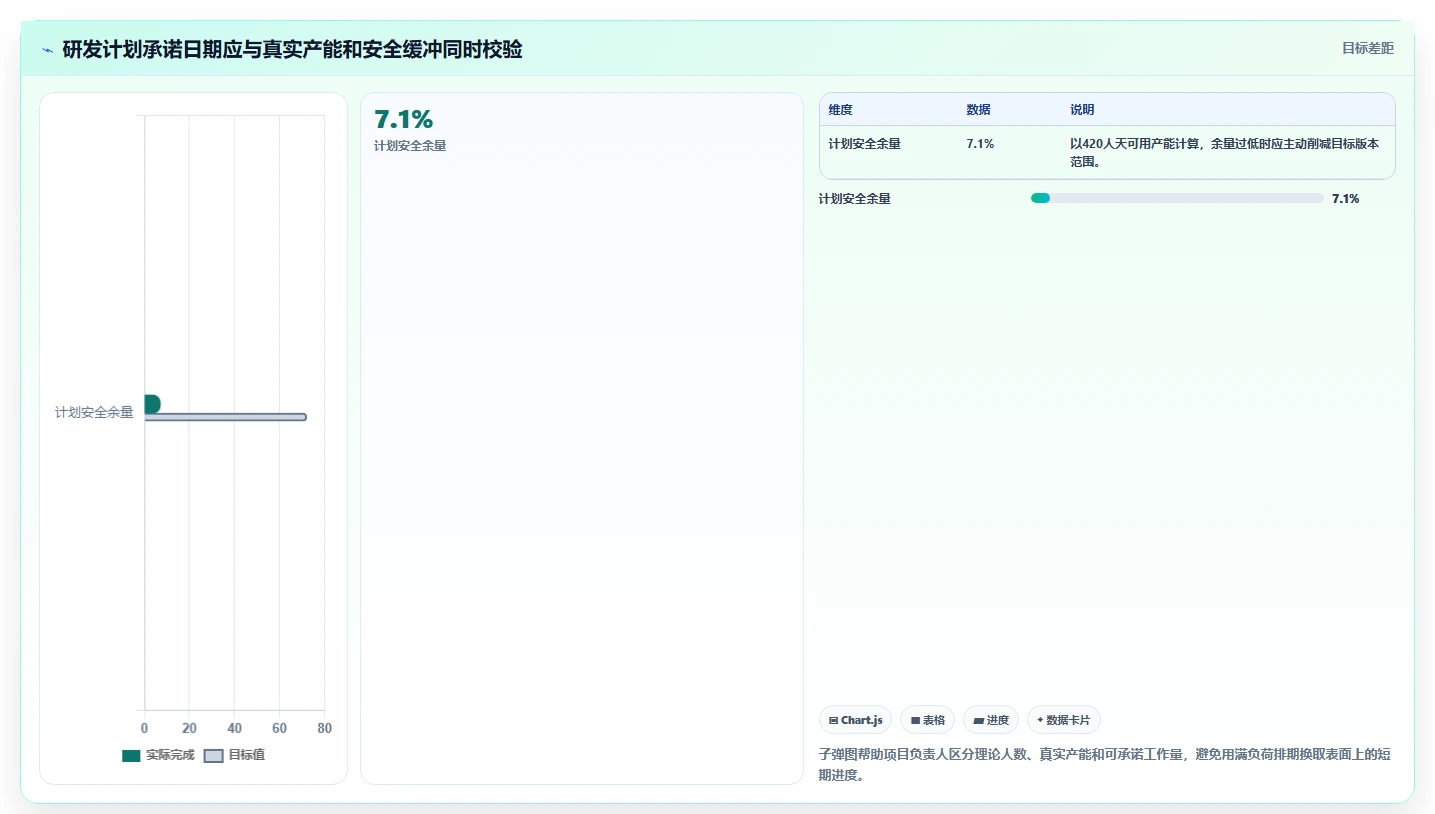Click the green actual bar in chart
1435x814 pixels.
click(152, 404)
